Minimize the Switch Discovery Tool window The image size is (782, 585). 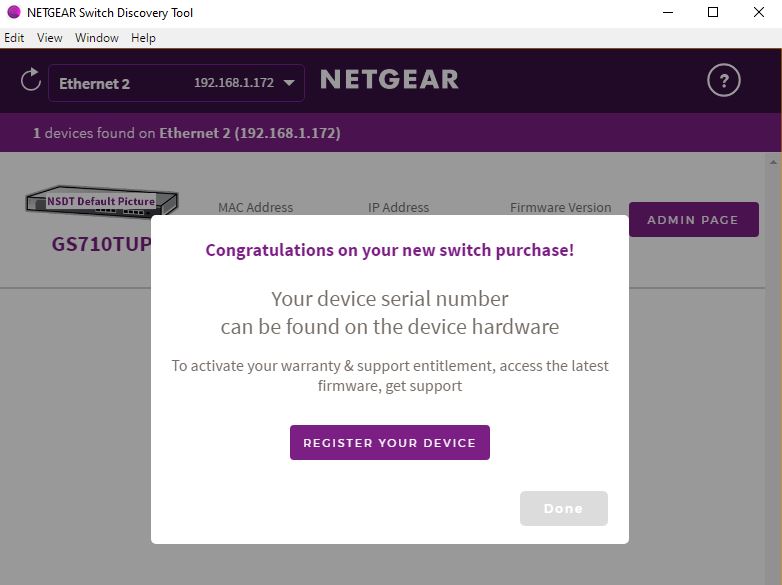667,13
